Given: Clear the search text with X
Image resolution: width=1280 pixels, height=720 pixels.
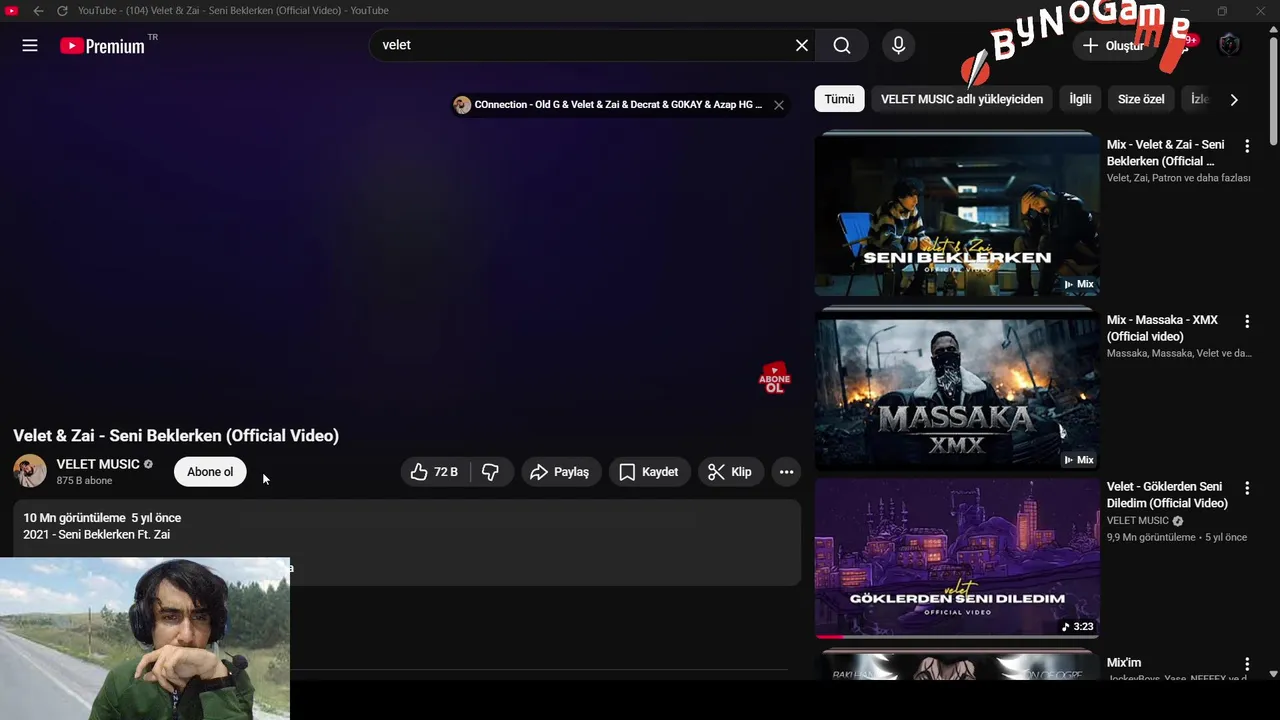Looking at the screenshot, I should [802, 45].
